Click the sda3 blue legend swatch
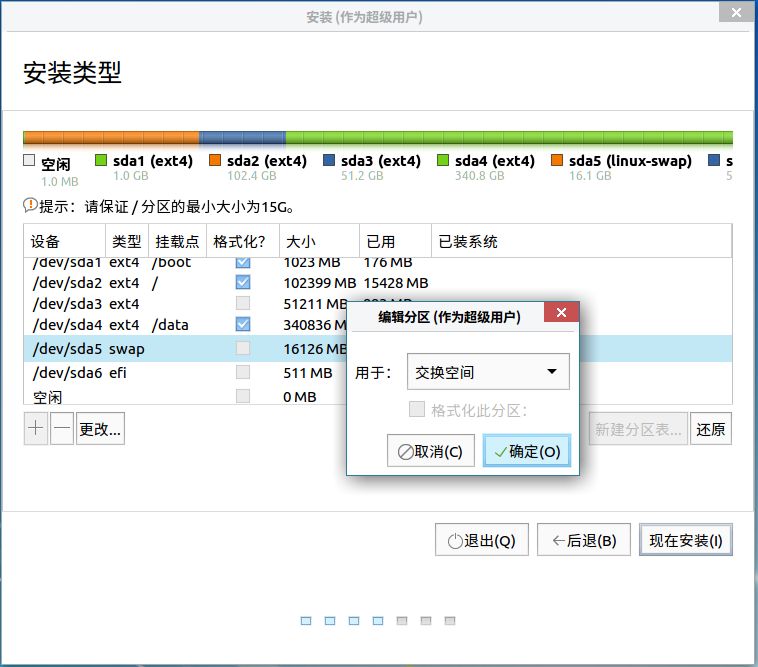 pyautogui.click(x=329, y=160)
